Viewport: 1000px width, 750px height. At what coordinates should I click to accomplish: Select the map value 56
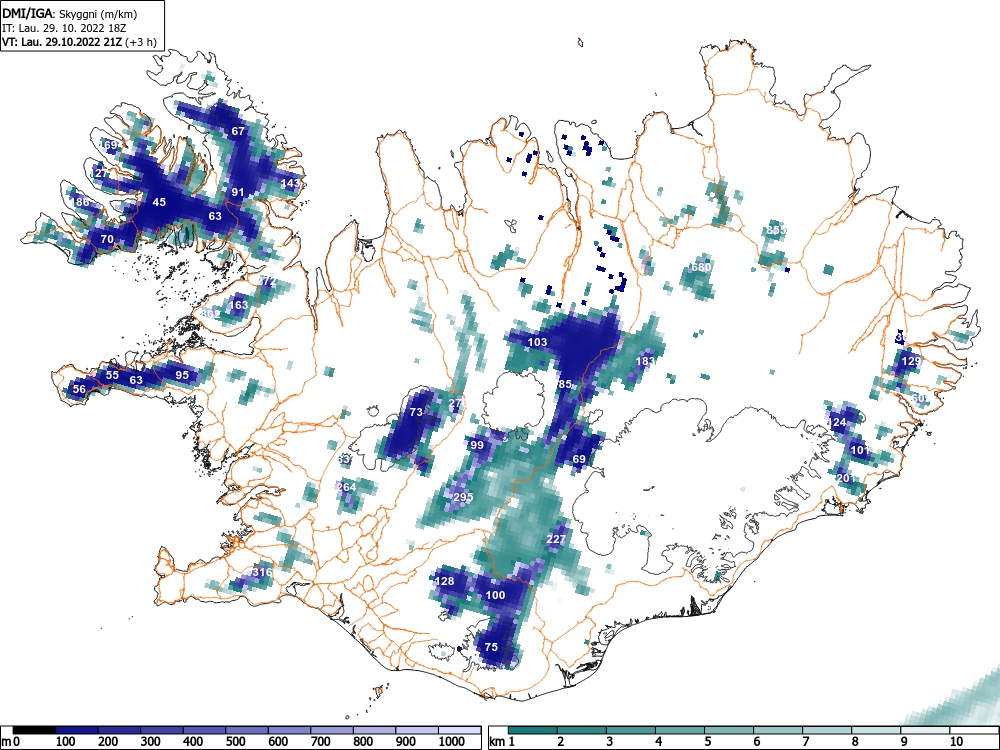click(x=79, y=389)
